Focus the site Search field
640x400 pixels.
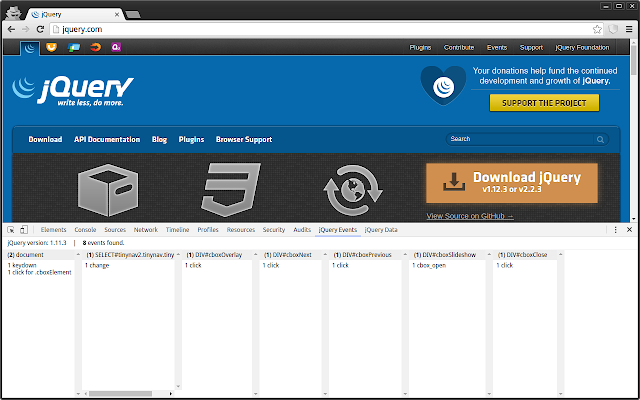[520, 139]
